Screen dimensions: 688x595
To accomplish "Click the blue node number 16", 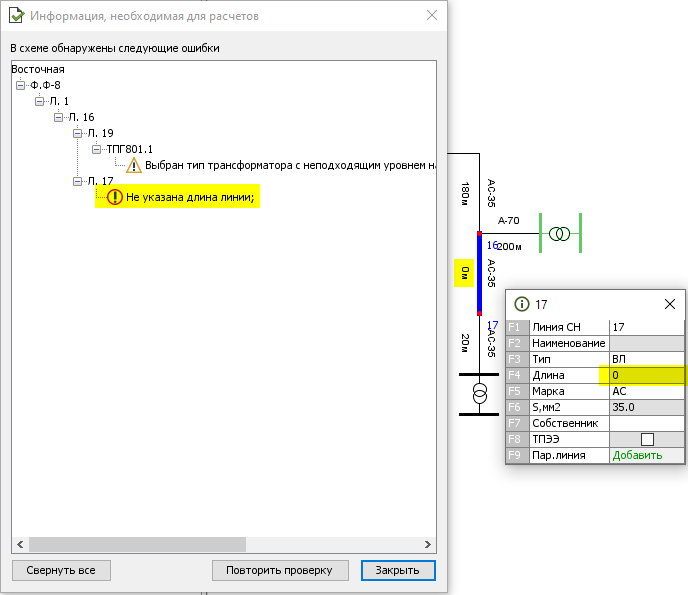I will point(492,245).
